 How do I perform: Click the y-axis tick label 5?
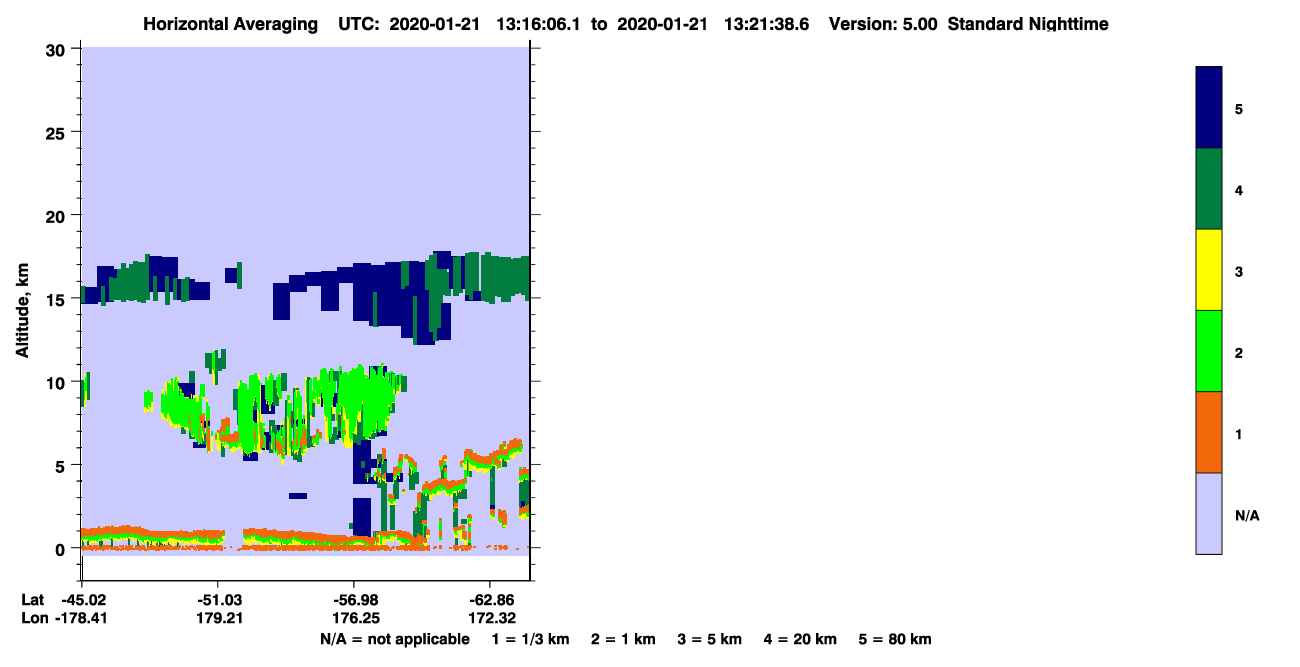(62, 465)
